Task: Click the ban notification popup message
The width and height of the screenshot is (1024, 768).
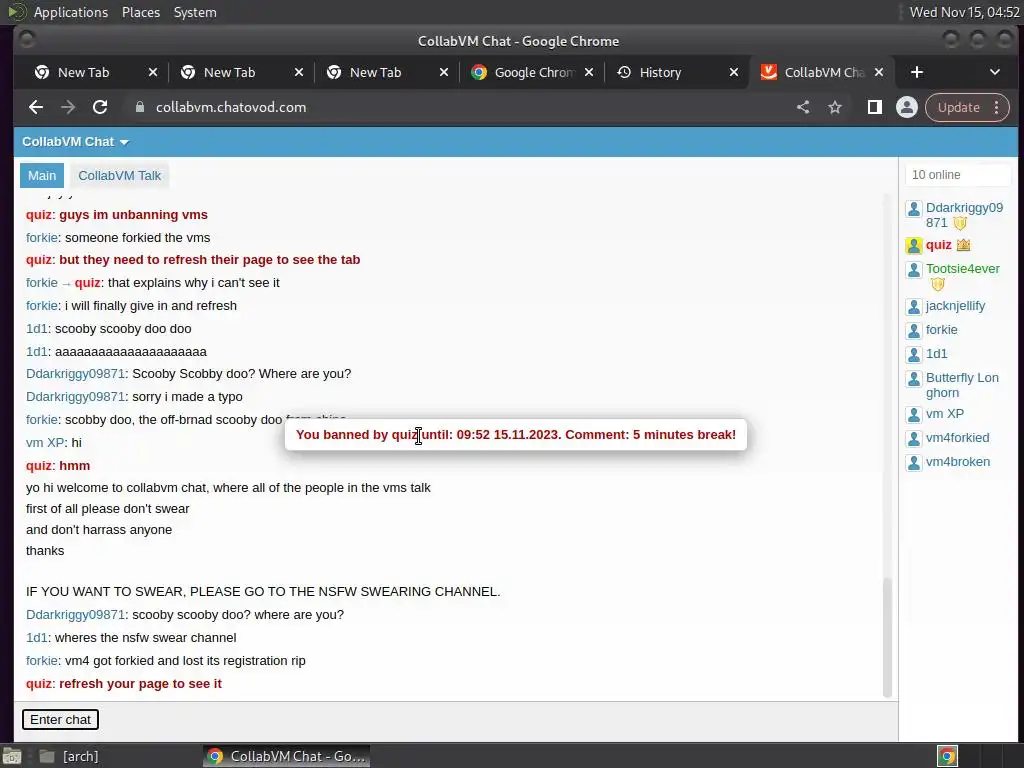Action: click(516, 435)
